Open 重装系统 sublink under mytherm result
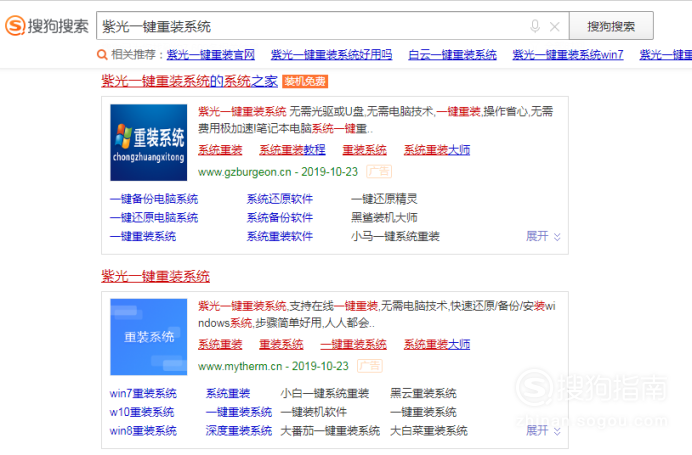This screenshot has height=455, width=692. [x=281, y=344]
